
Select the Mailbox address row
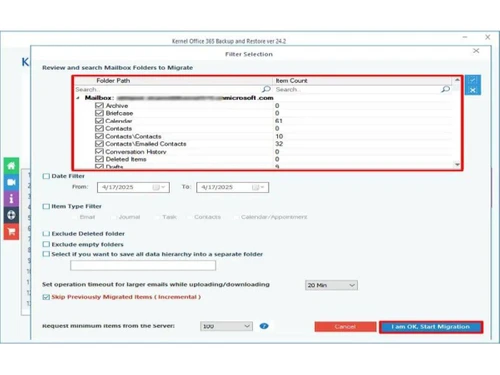tap(179, 98)
